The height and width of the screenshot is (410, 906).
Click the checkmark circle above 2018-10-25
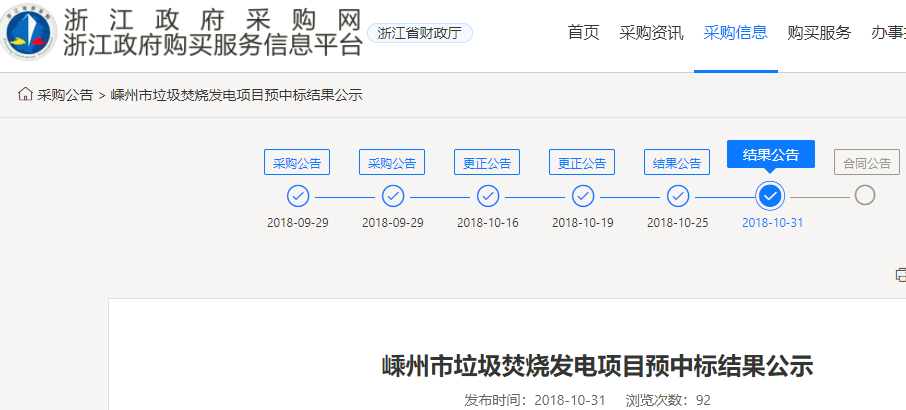[x=678, y=196]
